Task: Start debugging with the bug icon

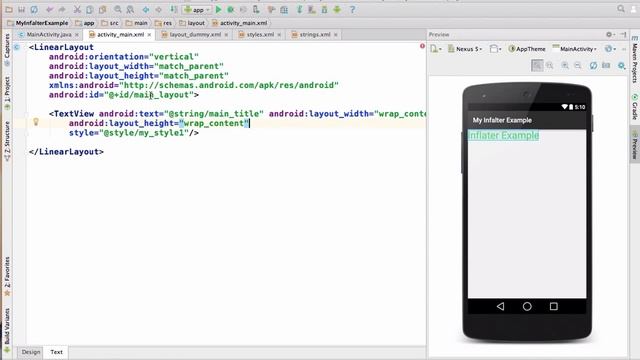Action: click(231, 9)
